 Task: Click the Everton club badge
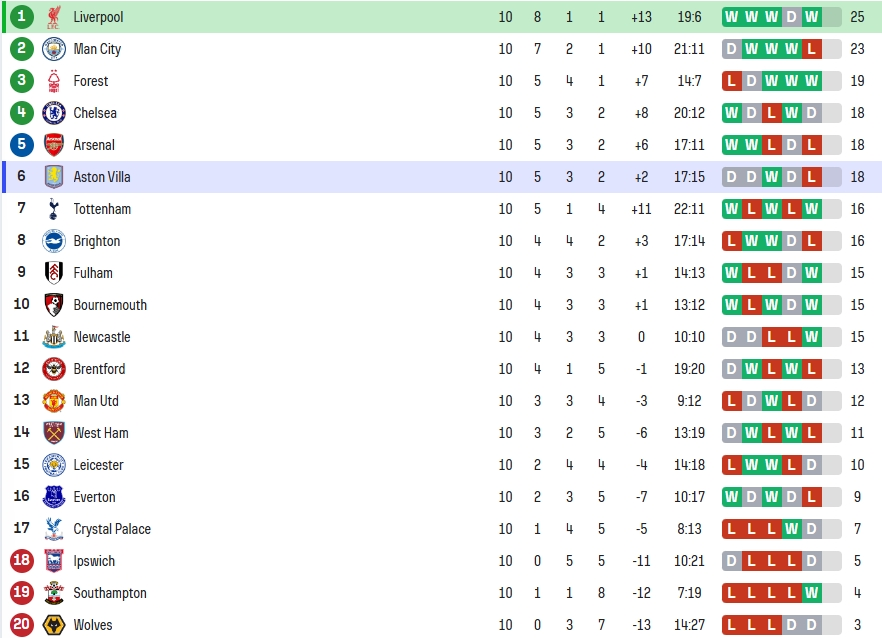54,497
